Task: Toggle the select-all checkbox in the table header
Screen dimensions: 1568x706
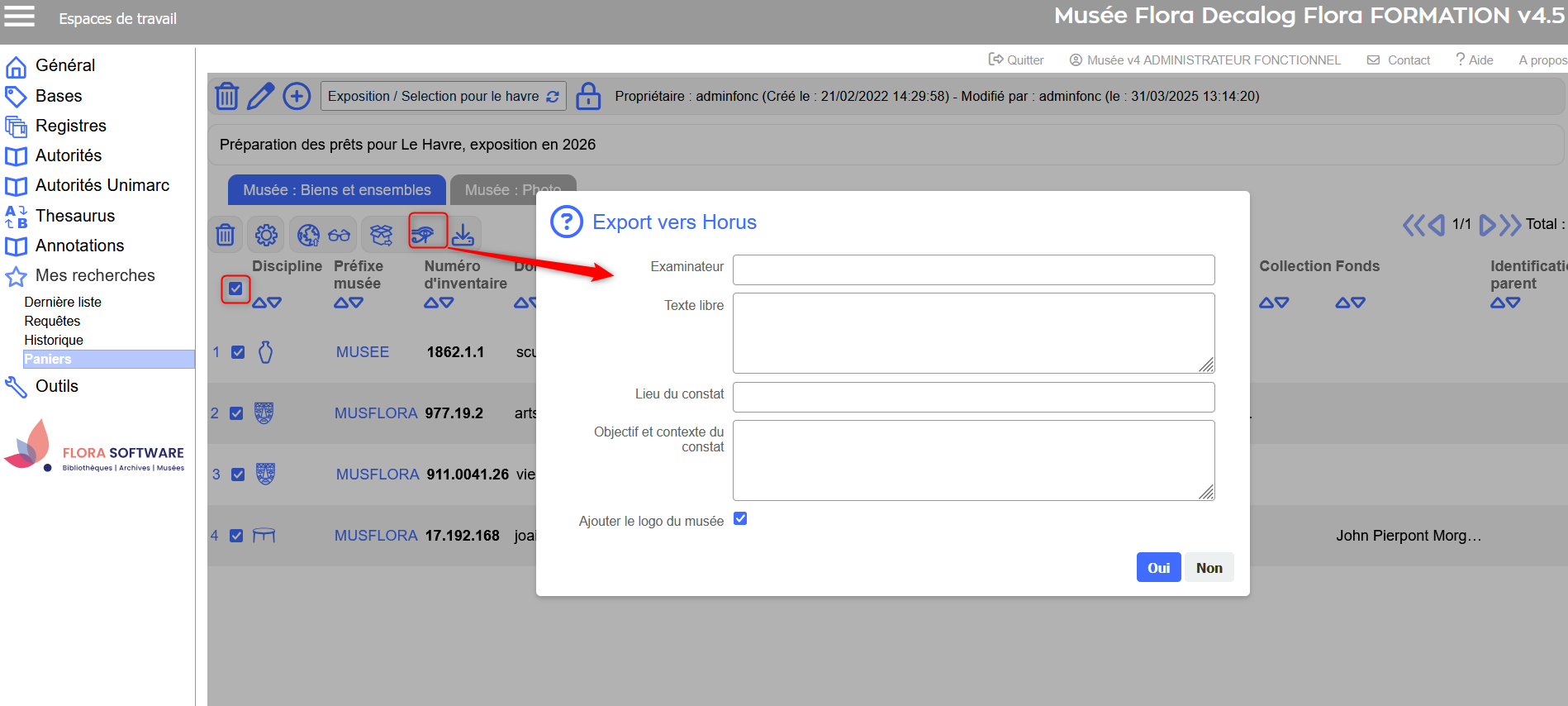Action: pyautogui.click(x=235, y=289)
